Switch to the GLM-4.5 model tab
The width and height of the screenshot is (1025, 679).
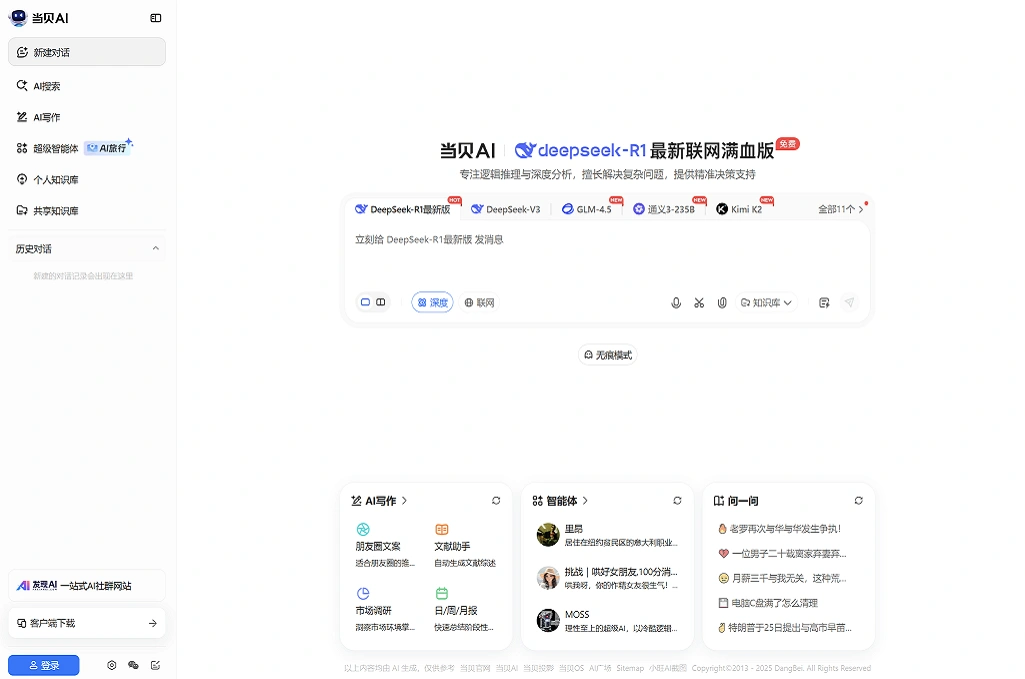pos(587,210)
